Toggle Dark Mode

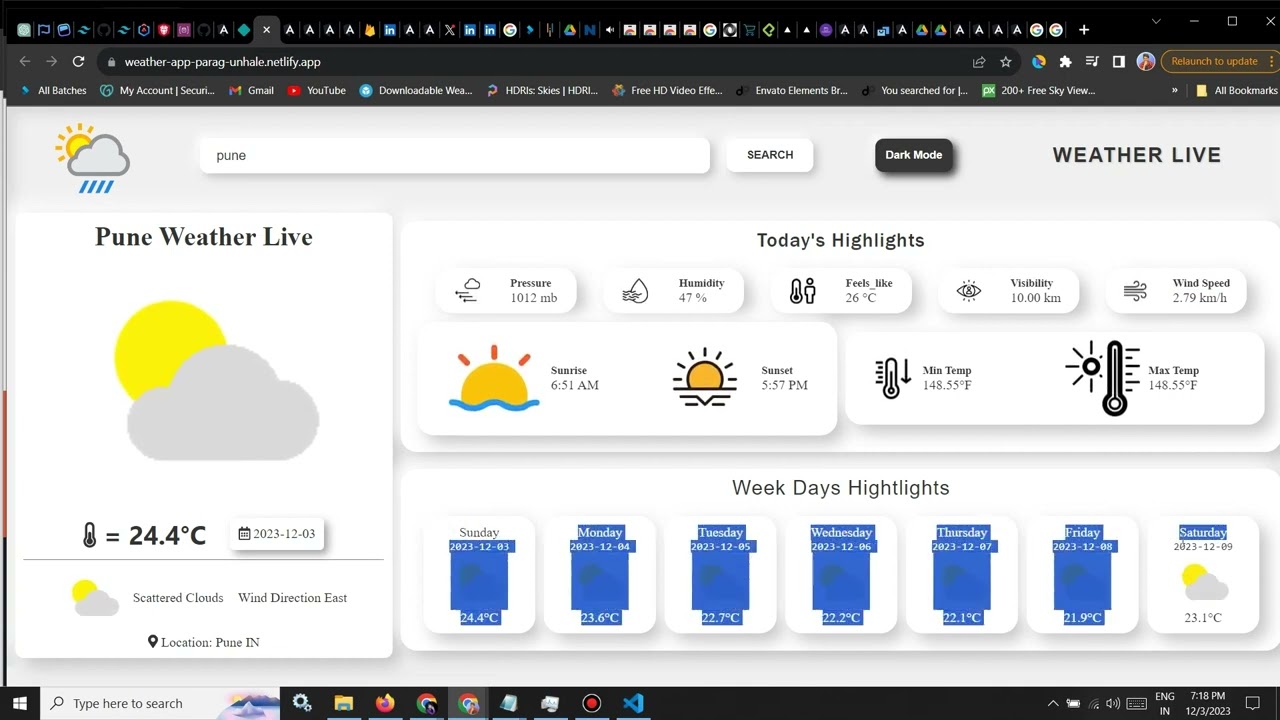(914, 155)
